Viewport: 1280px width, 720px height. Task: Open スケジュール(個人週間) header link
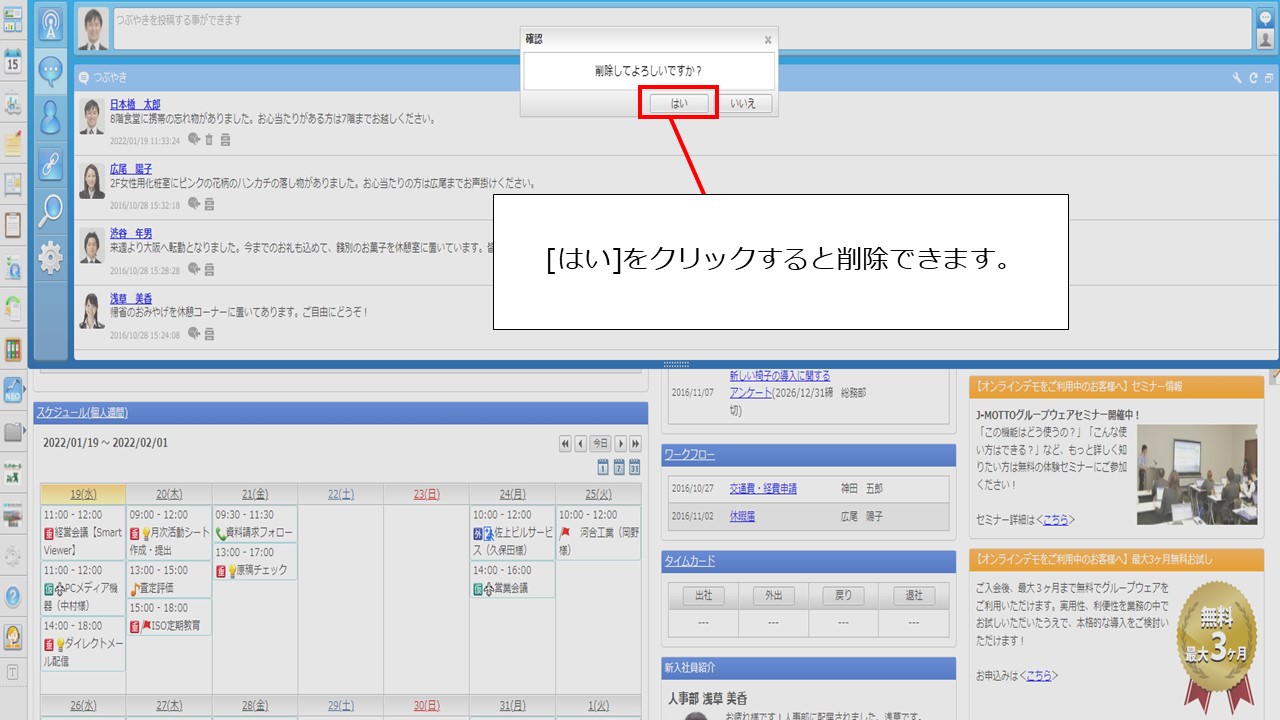point(82,413)
